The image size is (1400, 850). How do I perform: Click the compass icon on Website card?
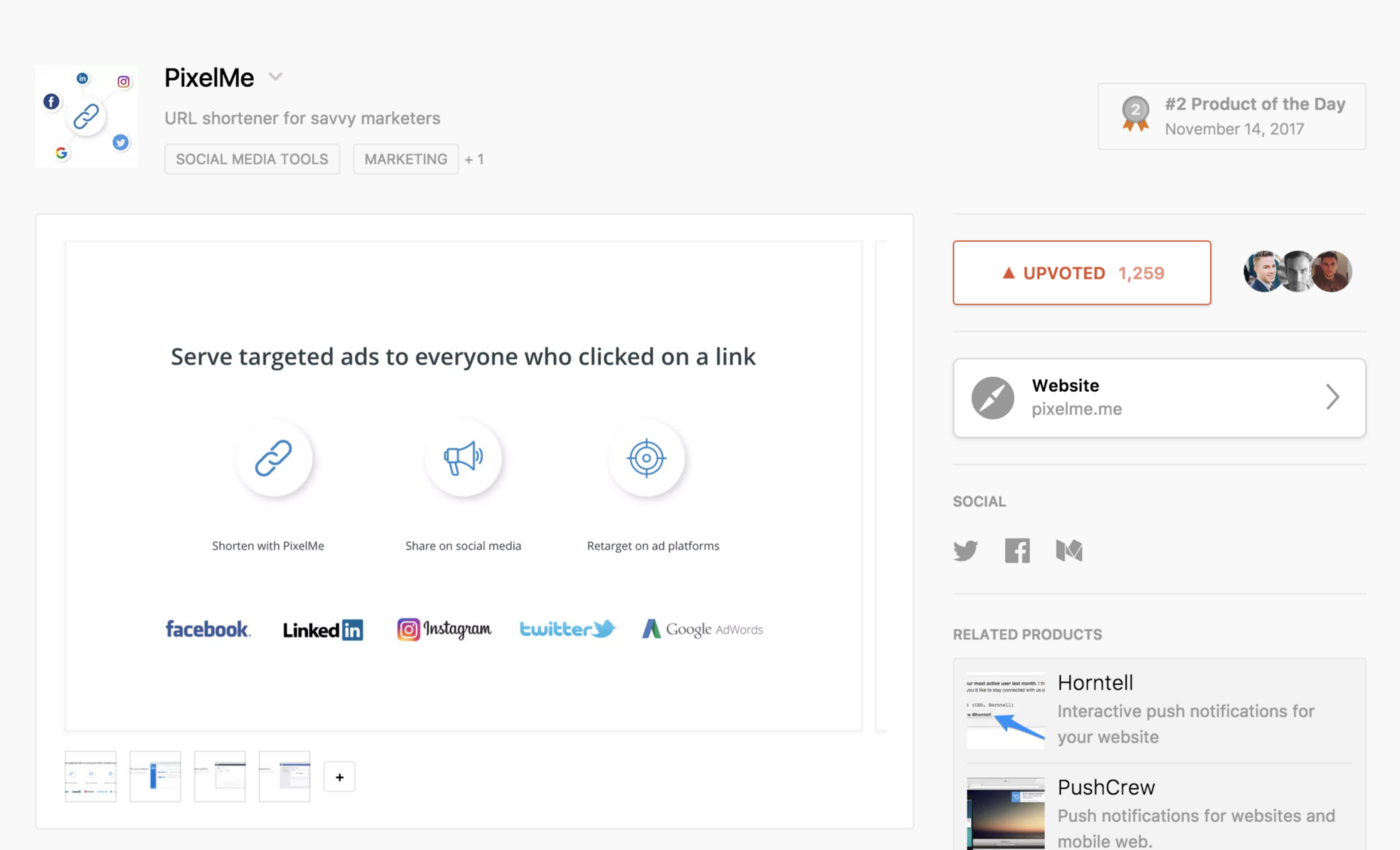993,398
